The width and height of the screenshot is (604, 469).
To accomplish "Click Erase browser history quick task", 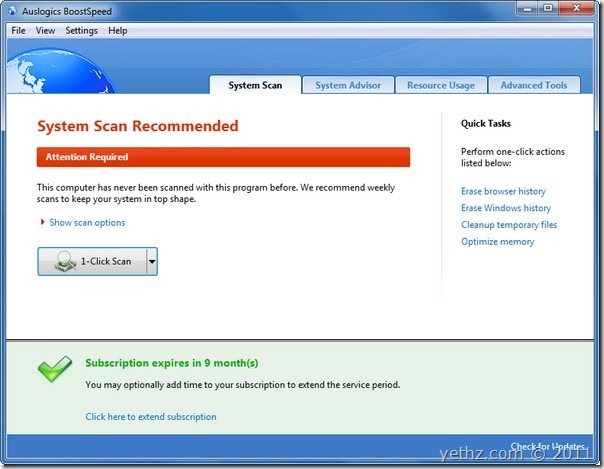I will tap(503, 191).
